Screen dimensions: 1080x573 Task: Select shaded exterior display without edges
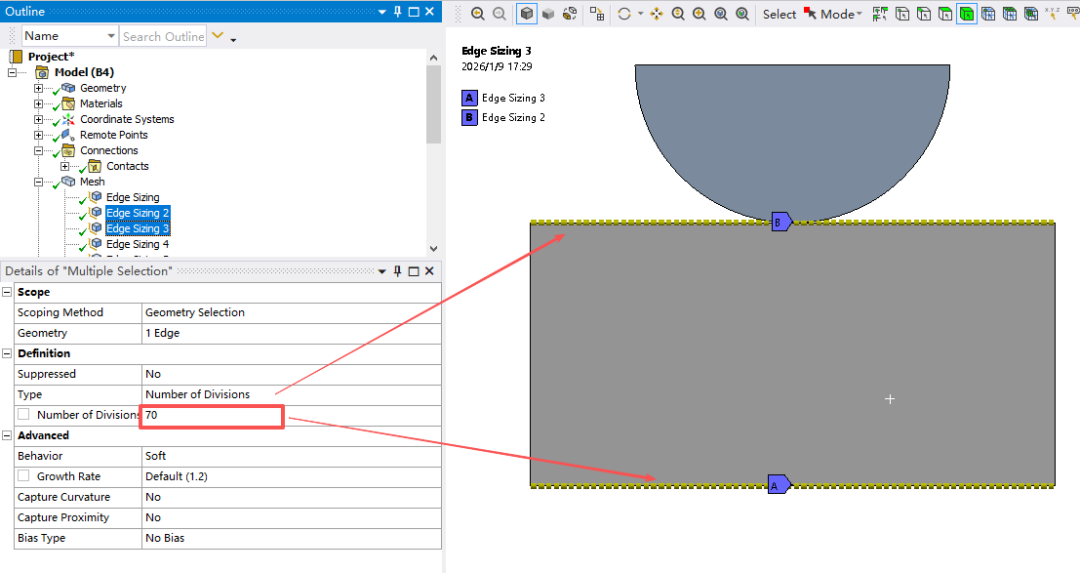point(548,14)
